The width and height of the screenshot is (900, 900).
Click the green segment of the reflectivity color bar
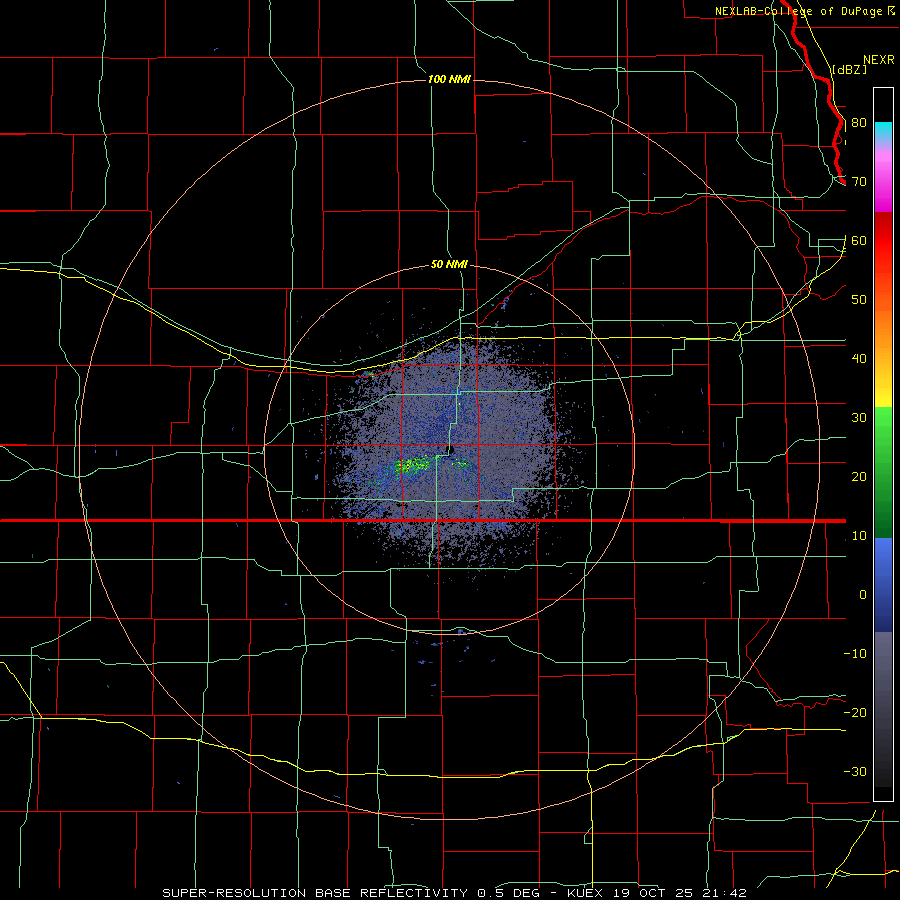click(x=883, y=472)
